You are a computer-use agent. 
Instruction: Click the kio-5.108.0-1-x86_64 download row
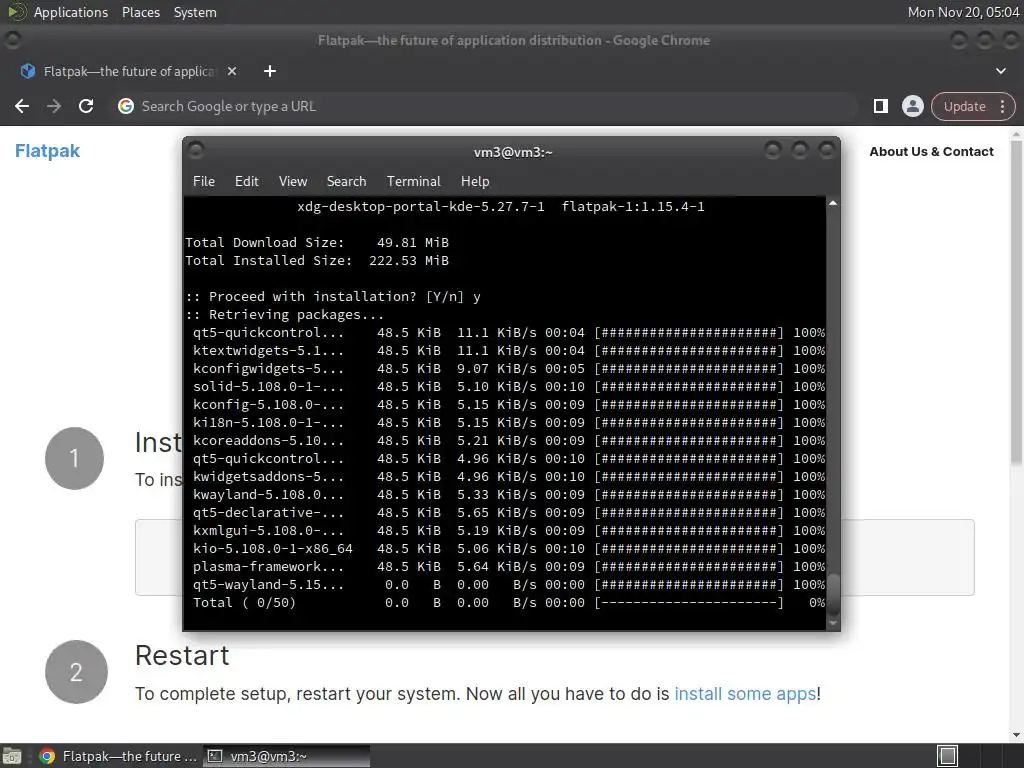click(x=509, y=549)
